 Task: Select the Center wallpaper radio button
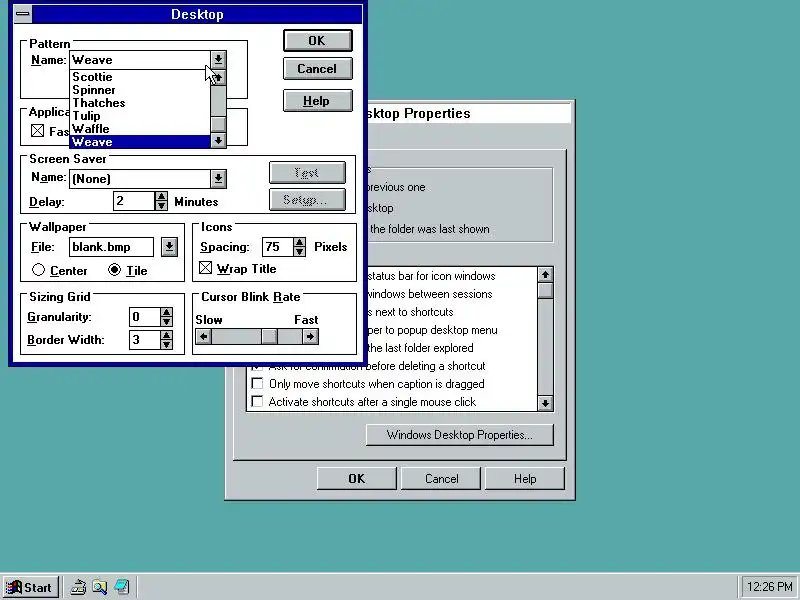pos(38,270)
